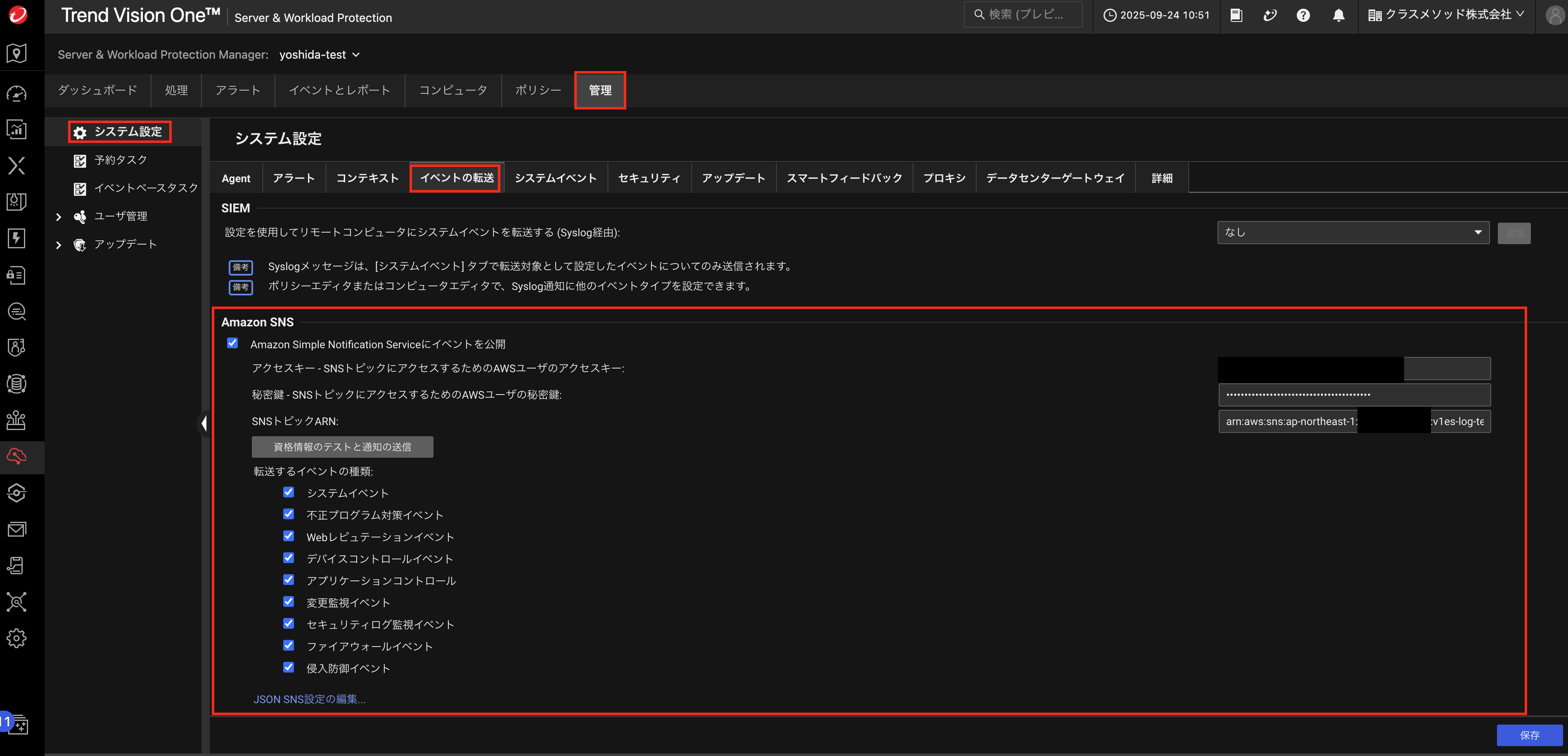Screen dimensions: 1568x756
Task: Uncheck ファイアウォールイベント checkbox
Action: coord(289,646)
